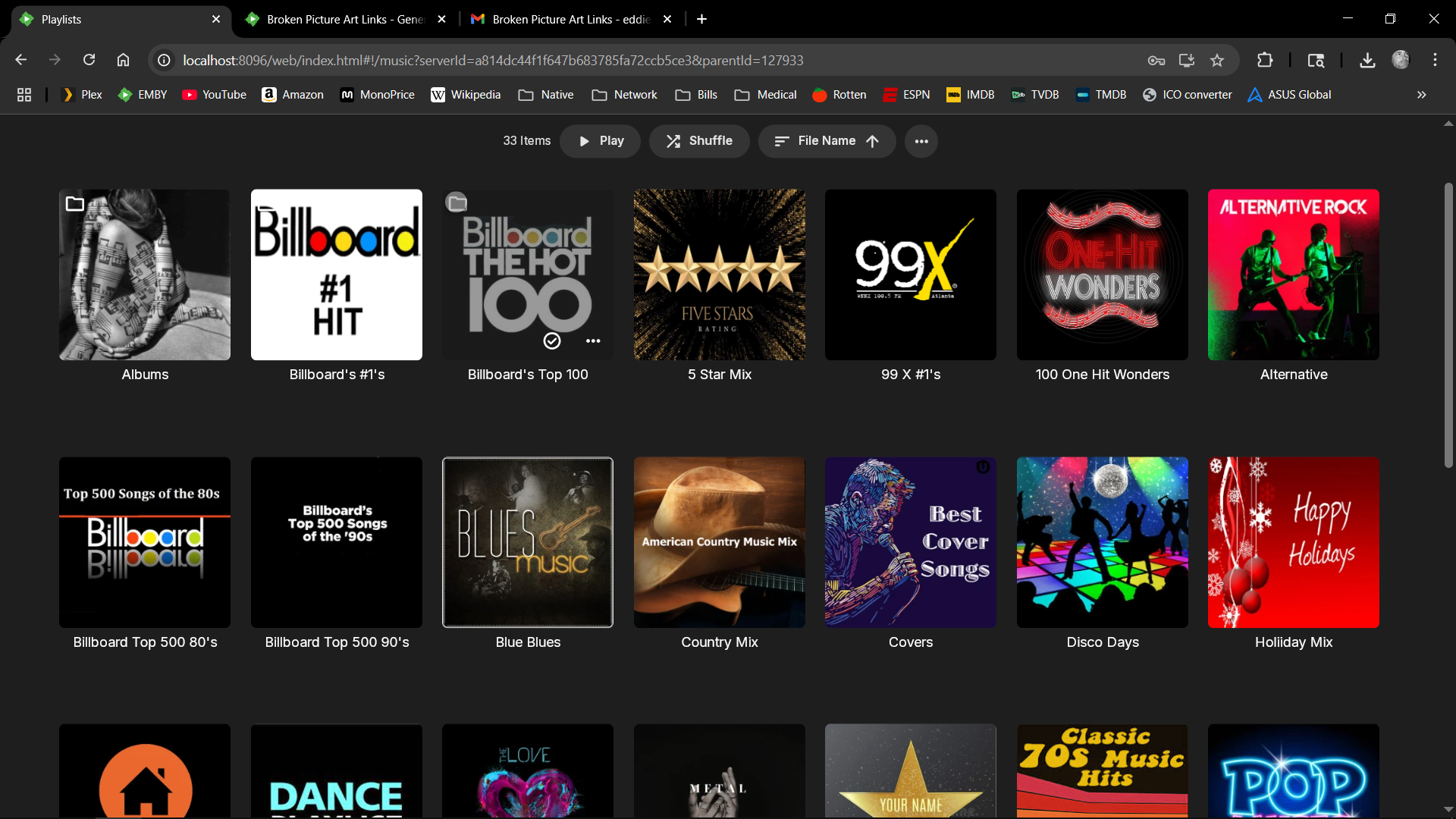Shuffle the playlists
1456x819 pixels.
point(698,141)
